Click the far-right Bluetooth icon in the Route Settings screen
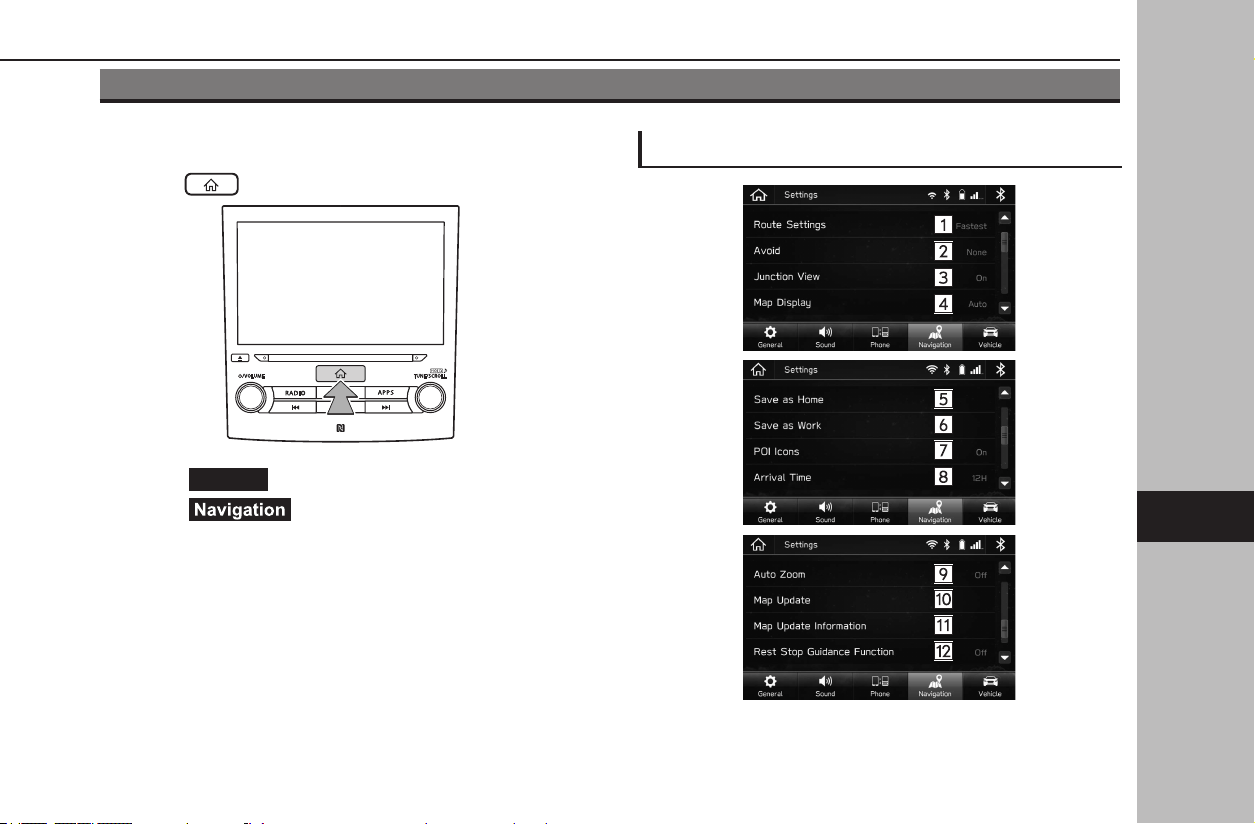This screenshot has height=824, width=1255. [1001, 195]
